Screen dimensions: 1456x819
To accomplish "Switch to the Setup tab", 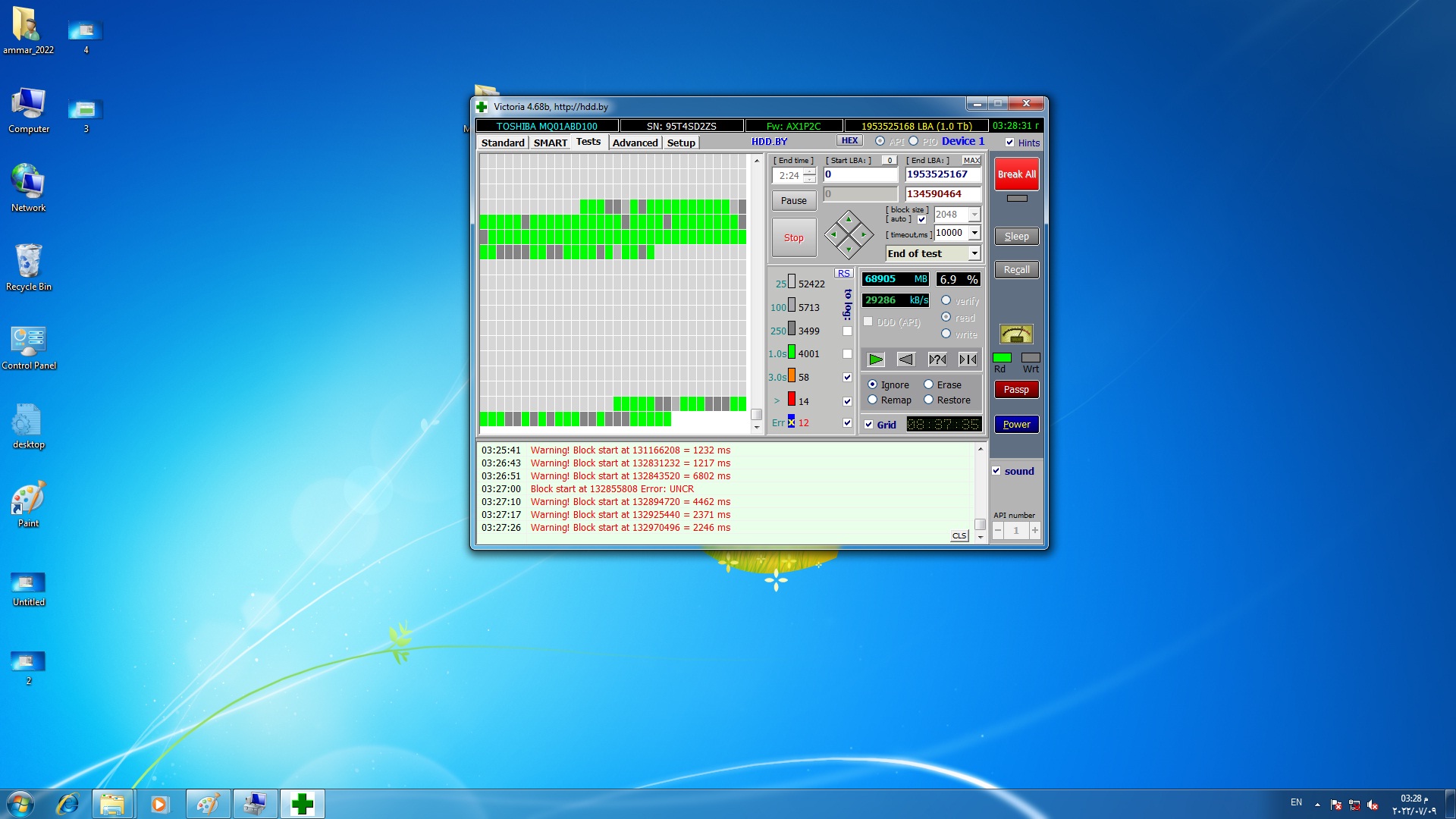I will tap(681, 143).
